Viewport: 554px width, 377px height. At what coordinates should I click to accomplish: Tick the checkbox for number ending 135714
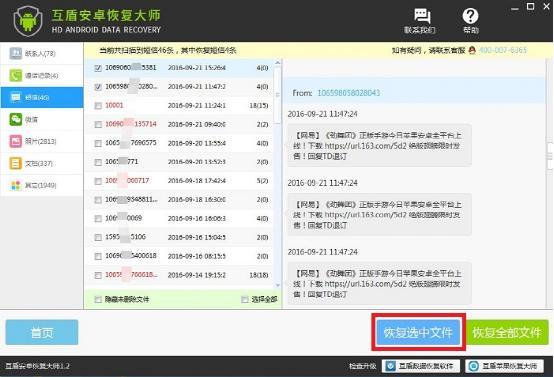click(x=98, y=124)
